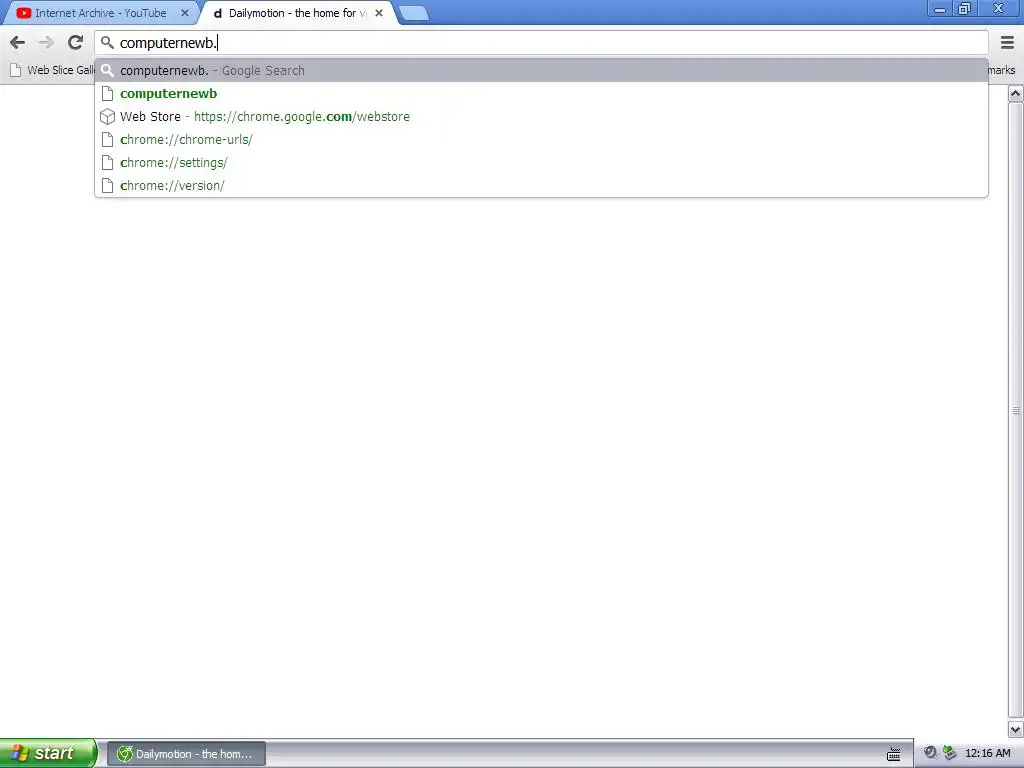Close the Dailymotion tab

click(379, 13)
